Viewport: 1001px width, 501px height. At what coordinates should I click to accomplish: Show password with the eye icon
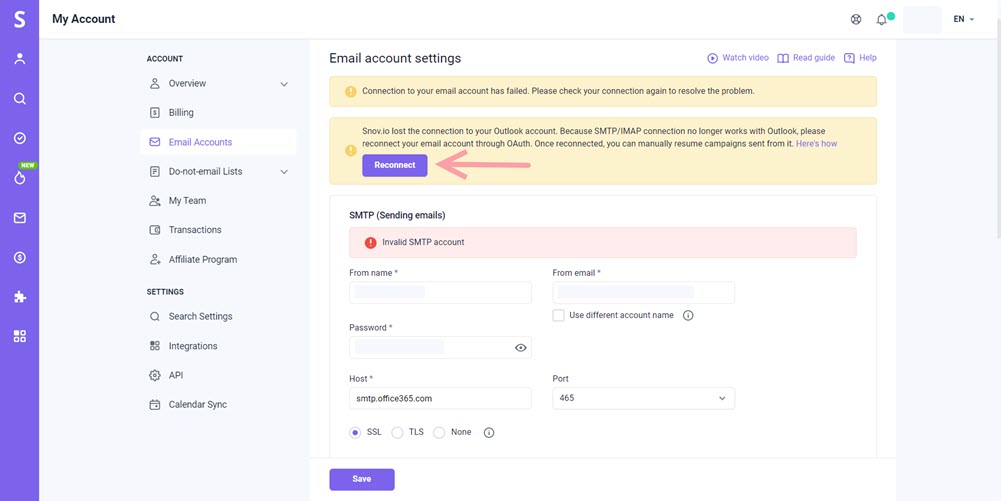[x=520, y=348]
